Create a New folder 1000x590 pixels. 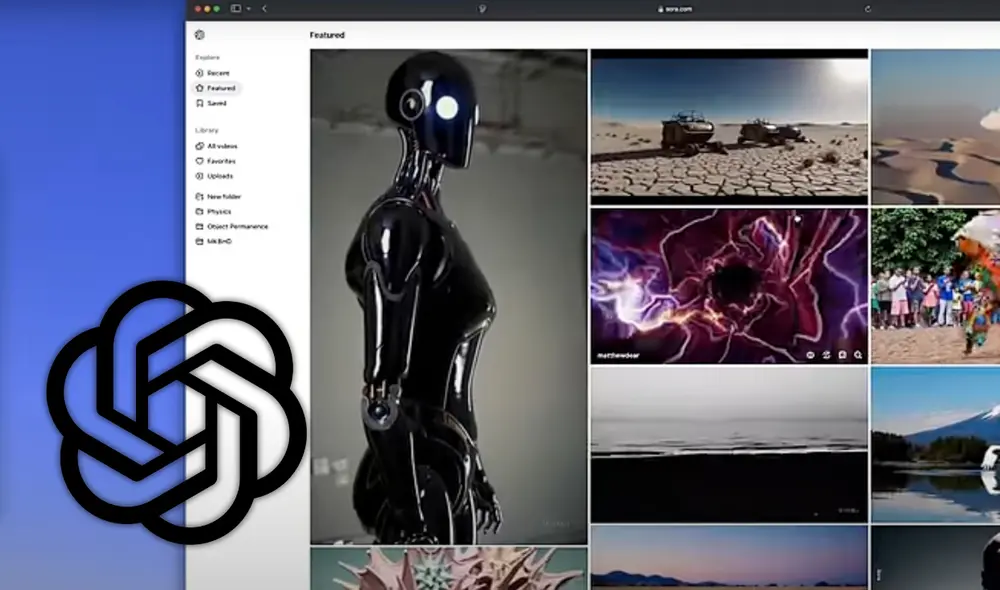223,197
